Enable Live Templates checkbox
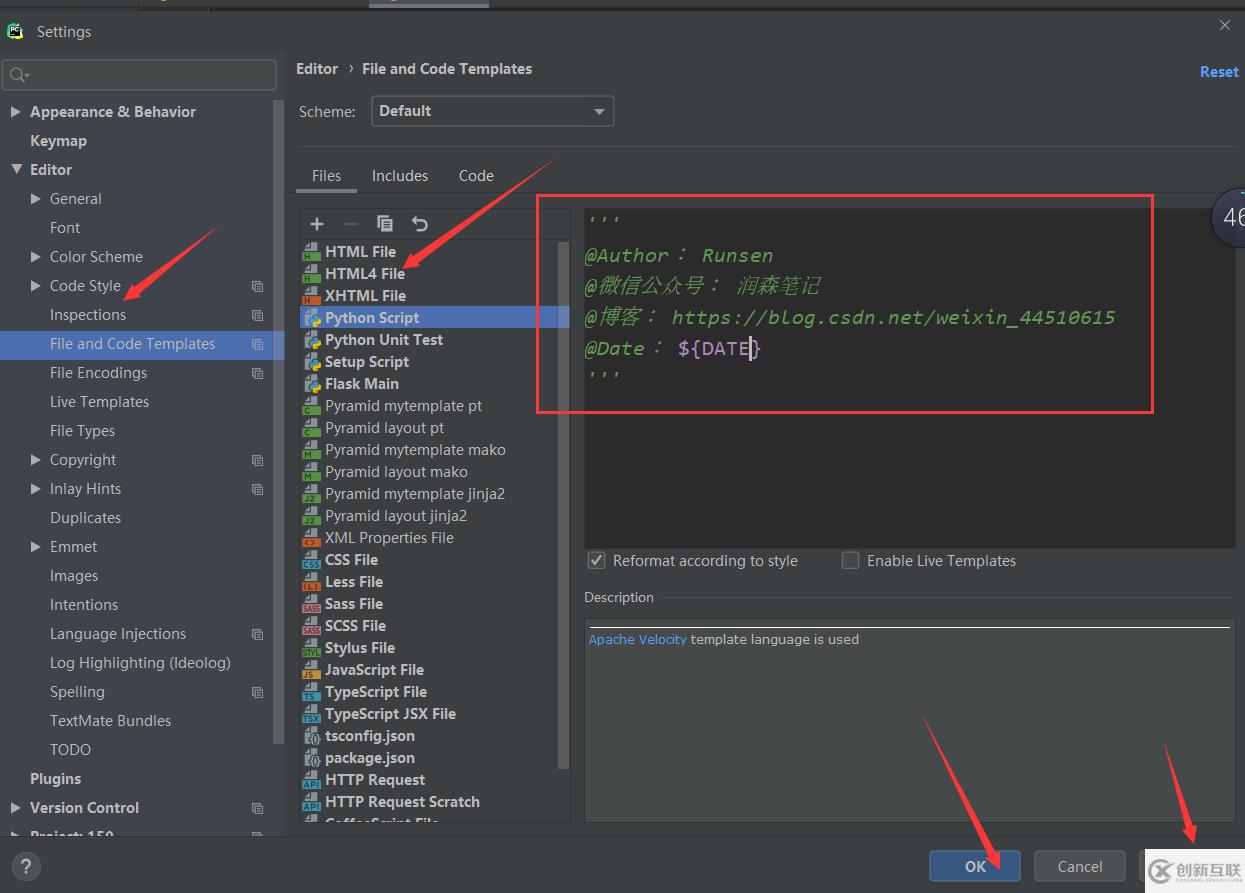Viewport: 1245px width, 893px height. (x=850, y=561)
